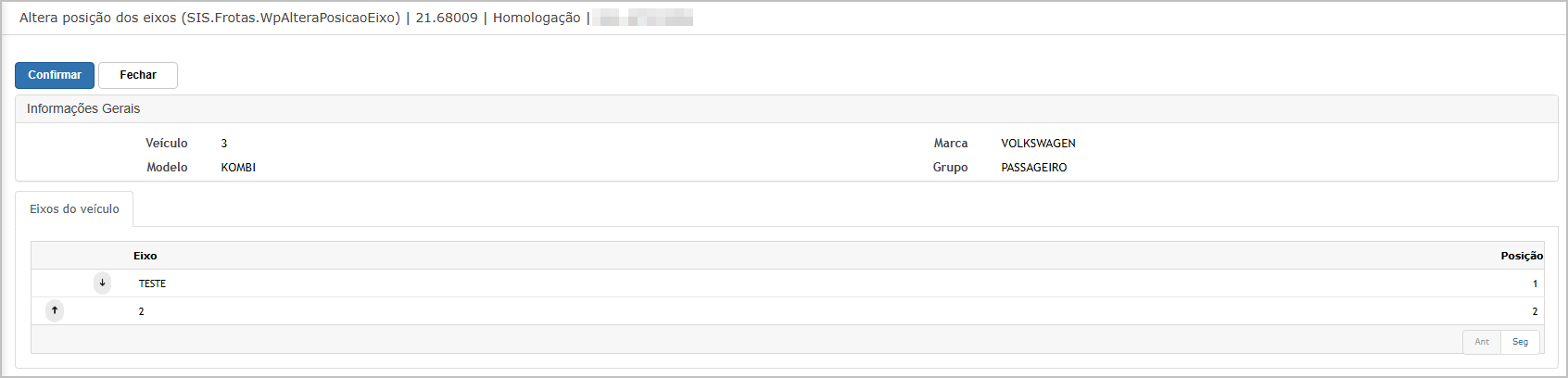1568x378 pixels.
Task: Click position value 1 in TESTE row
Action: 1535,283
